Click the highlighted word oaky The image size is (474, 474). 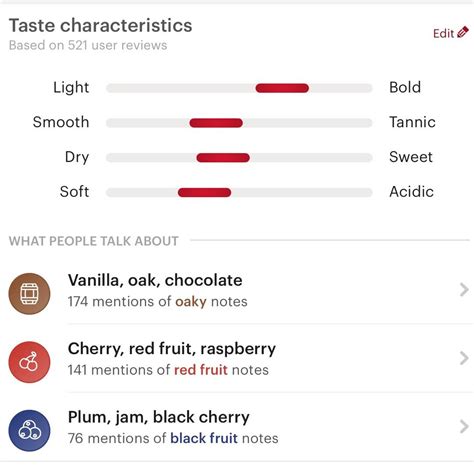coord(191,302)
